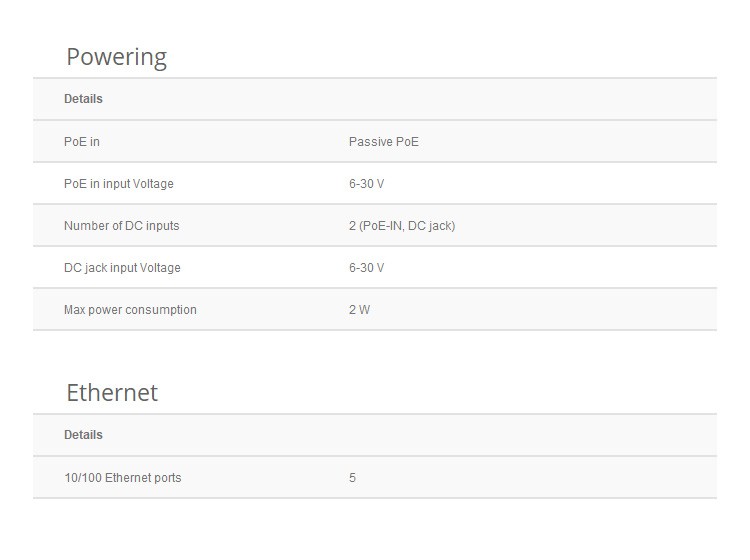Click the 6-30 V PoE input value
The height and width of the screenshot is (560, 750).
click(366, 184)
